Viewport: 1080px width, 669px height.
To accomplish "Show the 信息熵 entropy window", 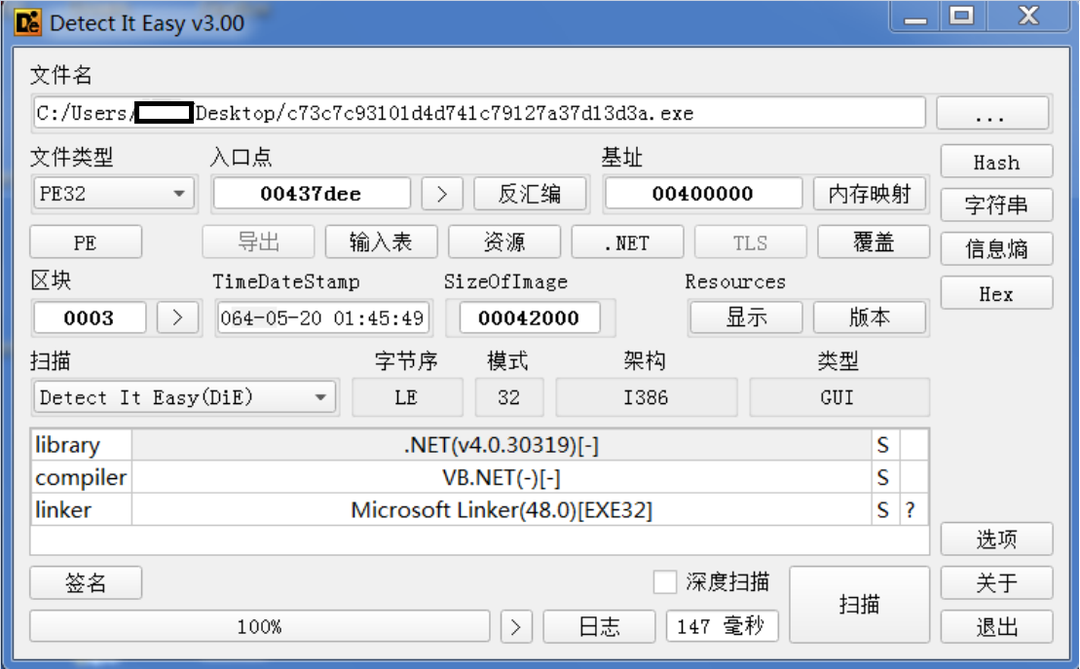I will 996,249.
